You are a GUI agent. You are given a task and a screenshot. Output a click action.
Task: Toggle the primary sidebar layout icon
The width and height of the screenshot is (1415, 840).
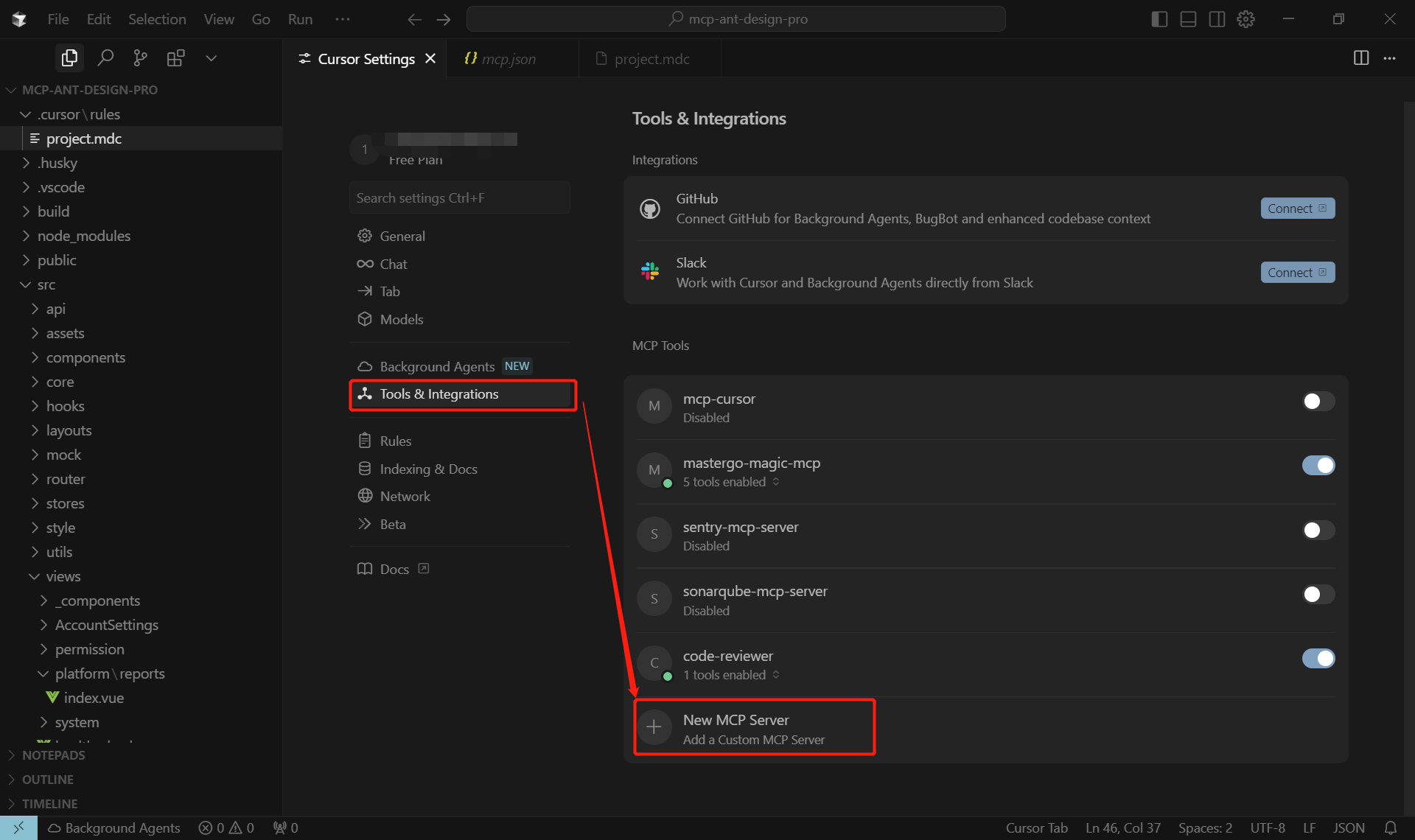(x=1159, y=19)
